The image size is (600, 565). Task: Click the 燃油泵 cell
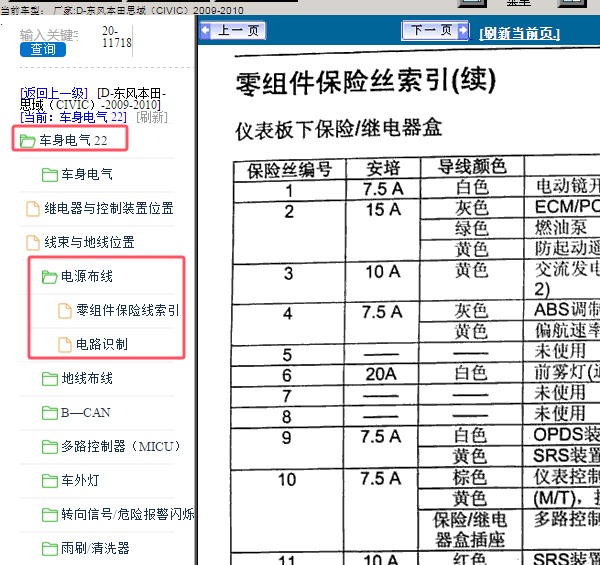tap(561, 228)
